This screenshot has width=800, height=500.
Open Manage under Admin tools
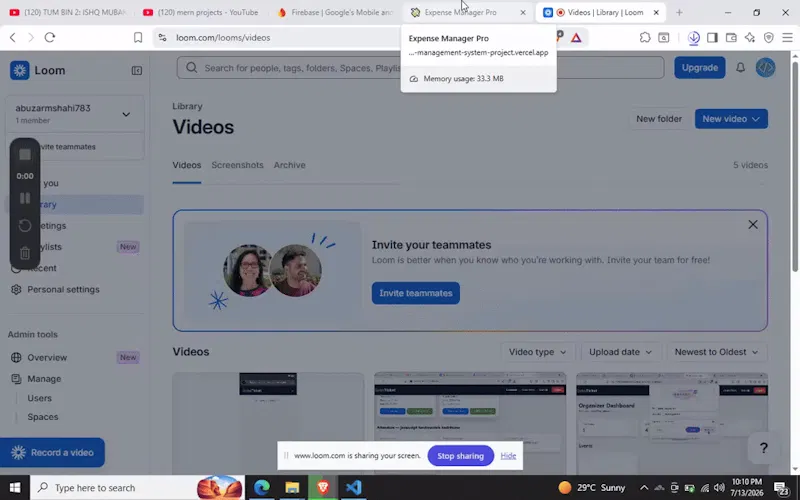pos(44,379)
